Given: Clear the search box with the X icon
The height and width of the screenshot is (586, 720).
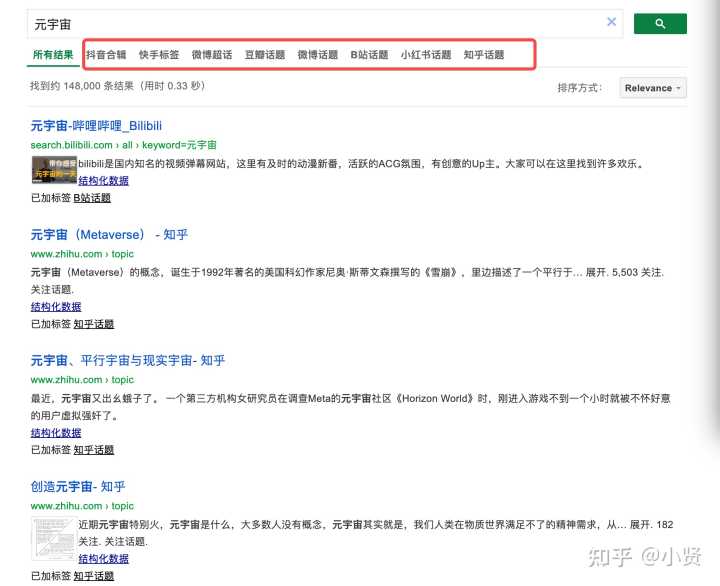Looking at the screenshot, I should (611, 22).
